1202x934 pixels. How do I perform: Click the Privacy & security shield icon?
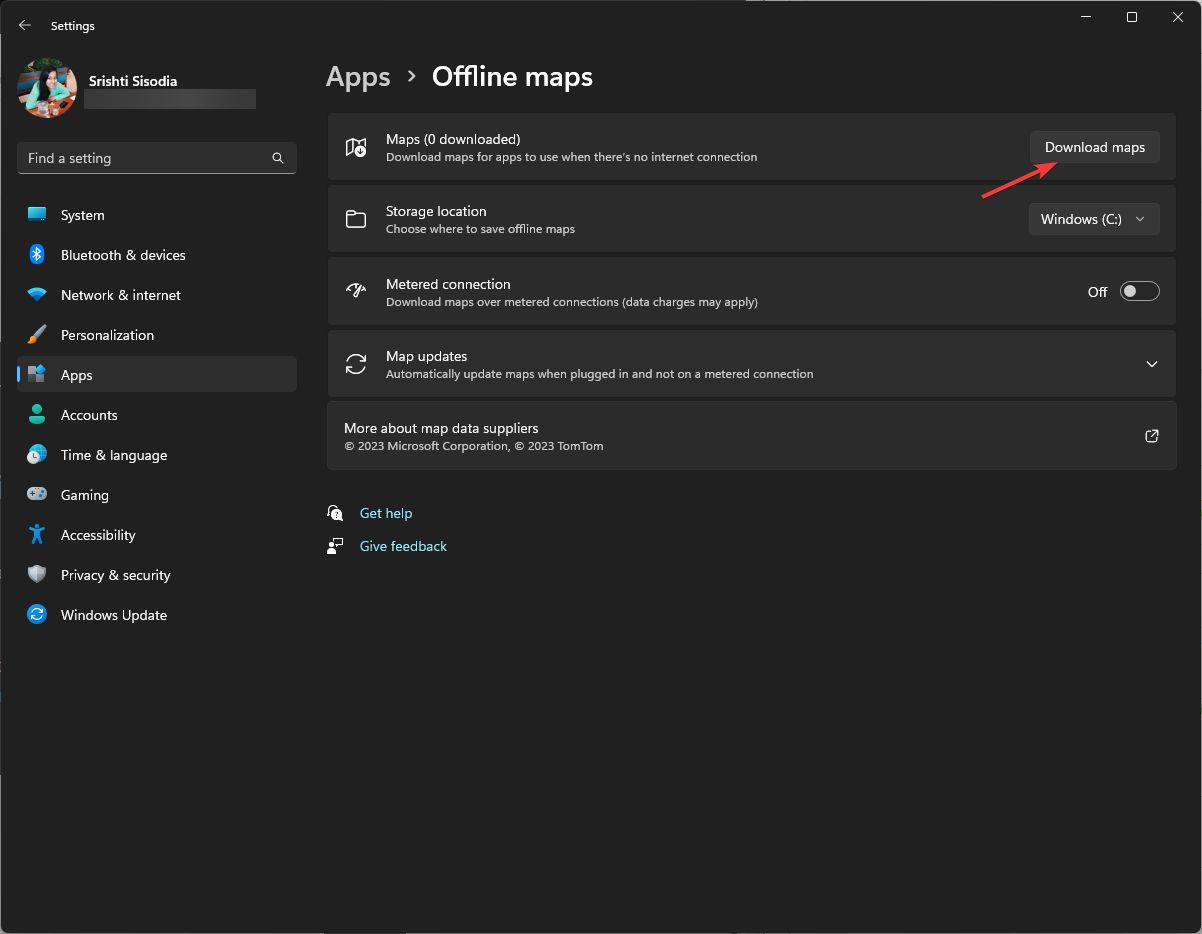click(x=37, y=574)
